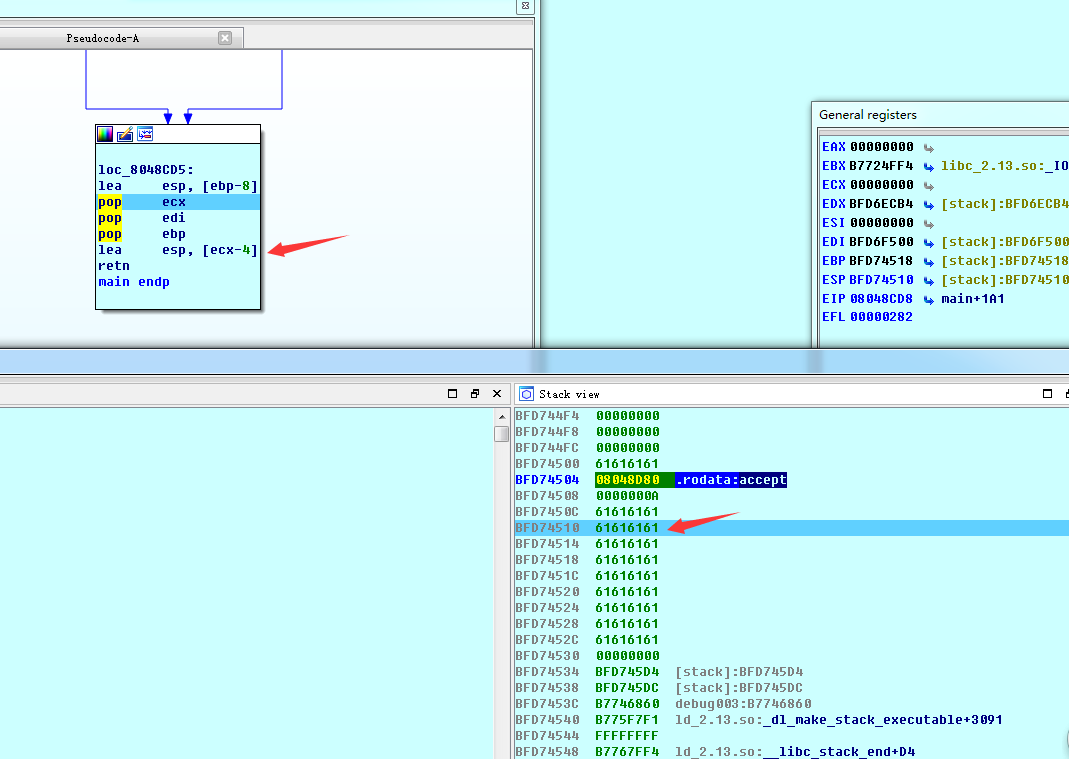1069x759 pixels.
Task: Click the edit/pencil icon in graph block header
Action: click(125, 134)
